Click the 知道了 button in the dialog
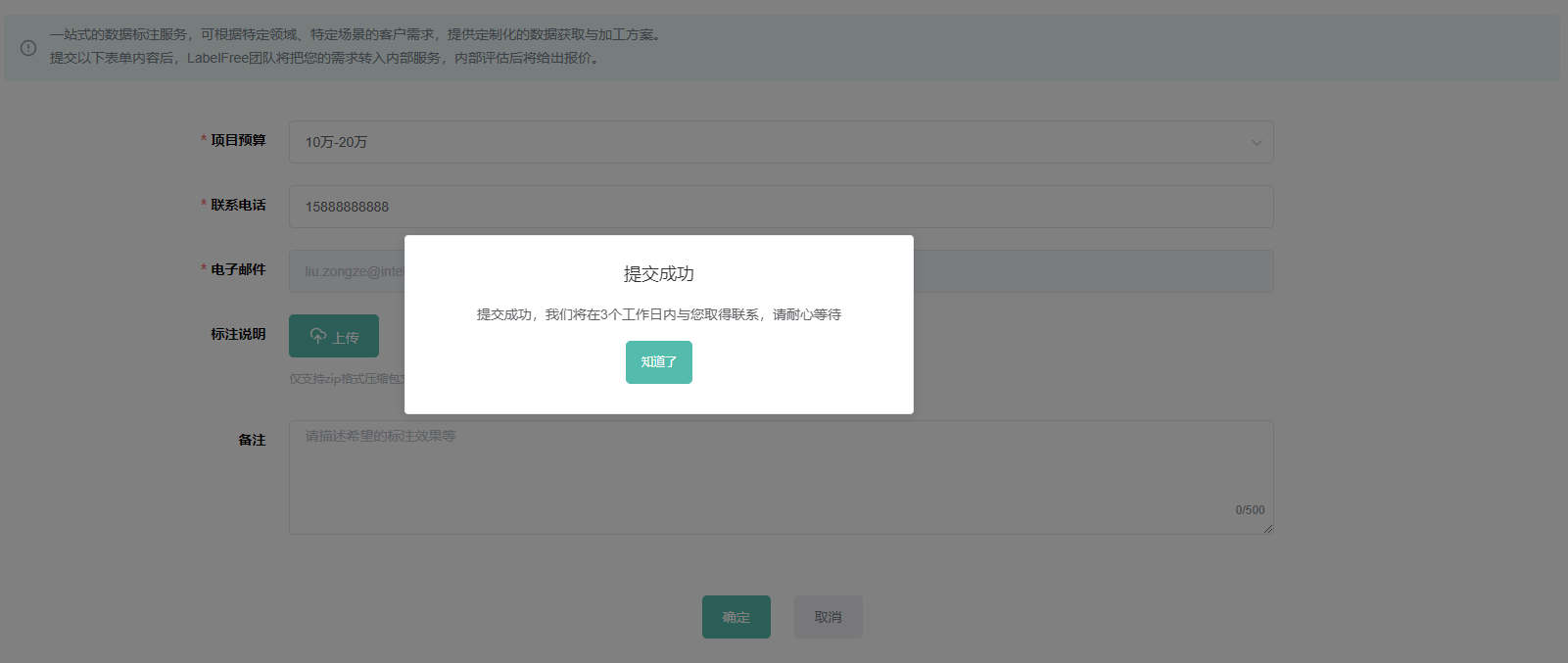Image resolution: width=1568 pixels, height=663 pixels. coord(658,362)
